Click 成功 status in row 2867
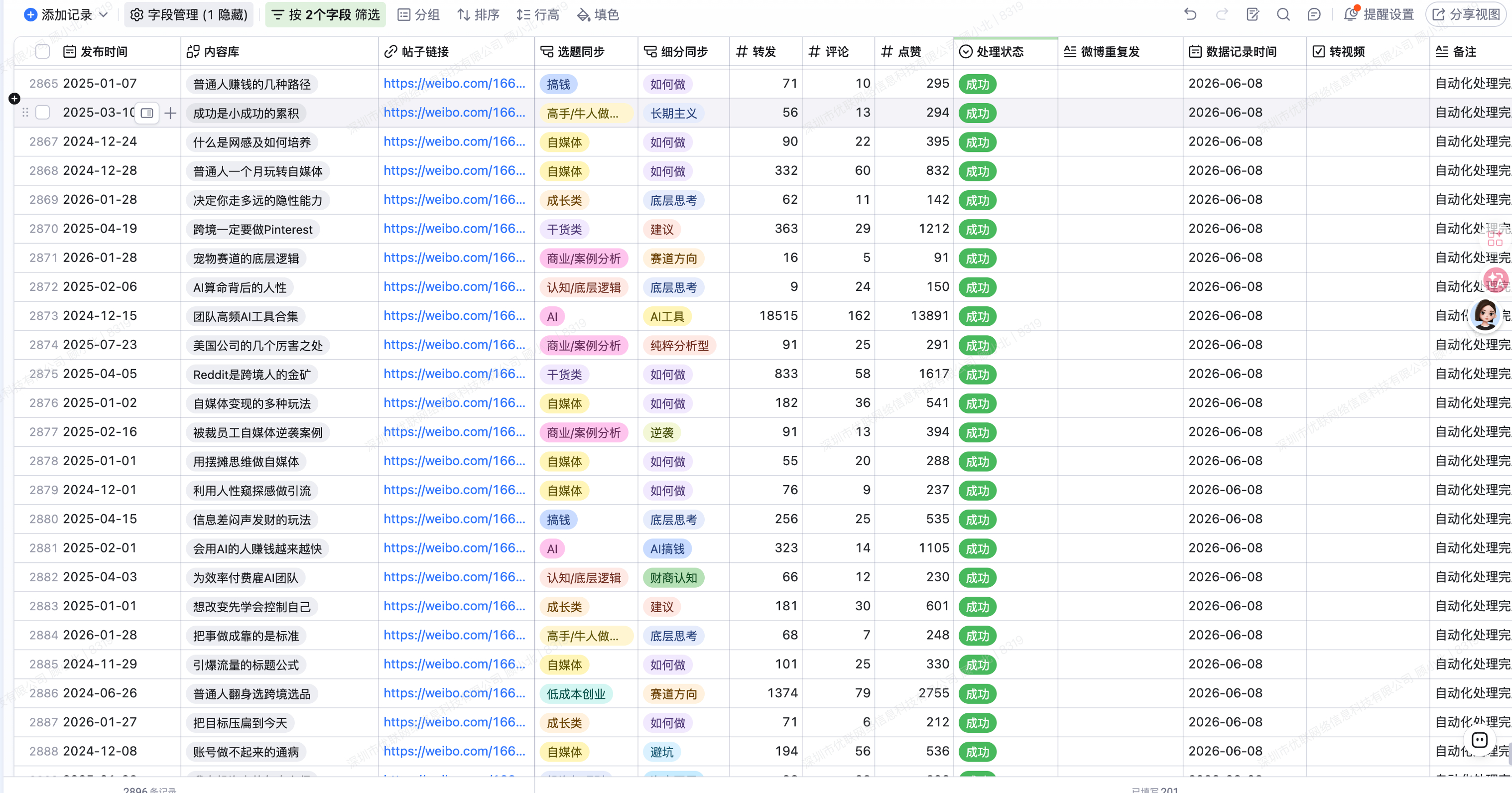This screenshot has width=1512, height=793. (x=977, y=142)
